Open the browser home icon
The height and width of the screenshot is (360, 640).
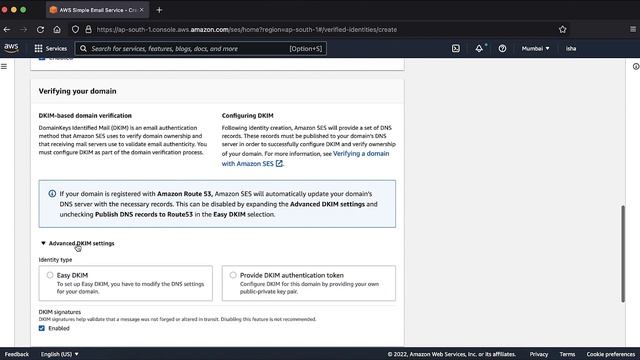pyautogui.click(x=57, y=29)
